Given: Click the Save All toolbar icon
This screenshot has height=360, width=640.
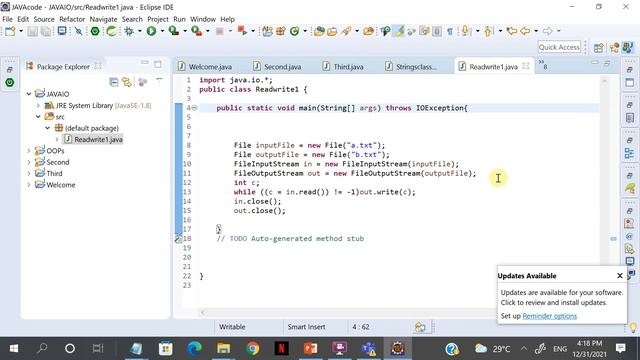Looking at the screenshot, I should (x=46, y=31).
